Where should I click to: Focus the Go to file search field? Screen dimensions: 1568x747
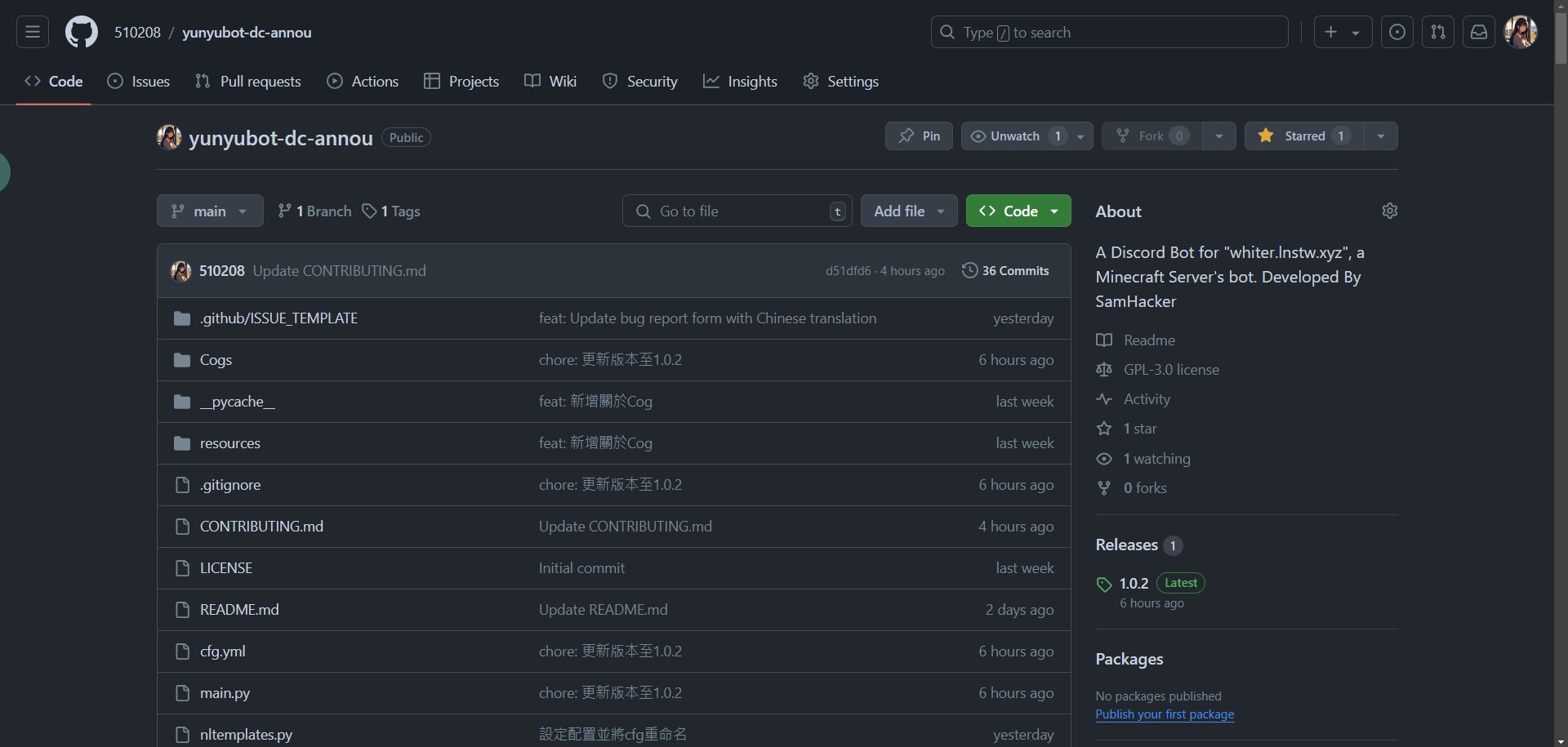click(737, 211)
